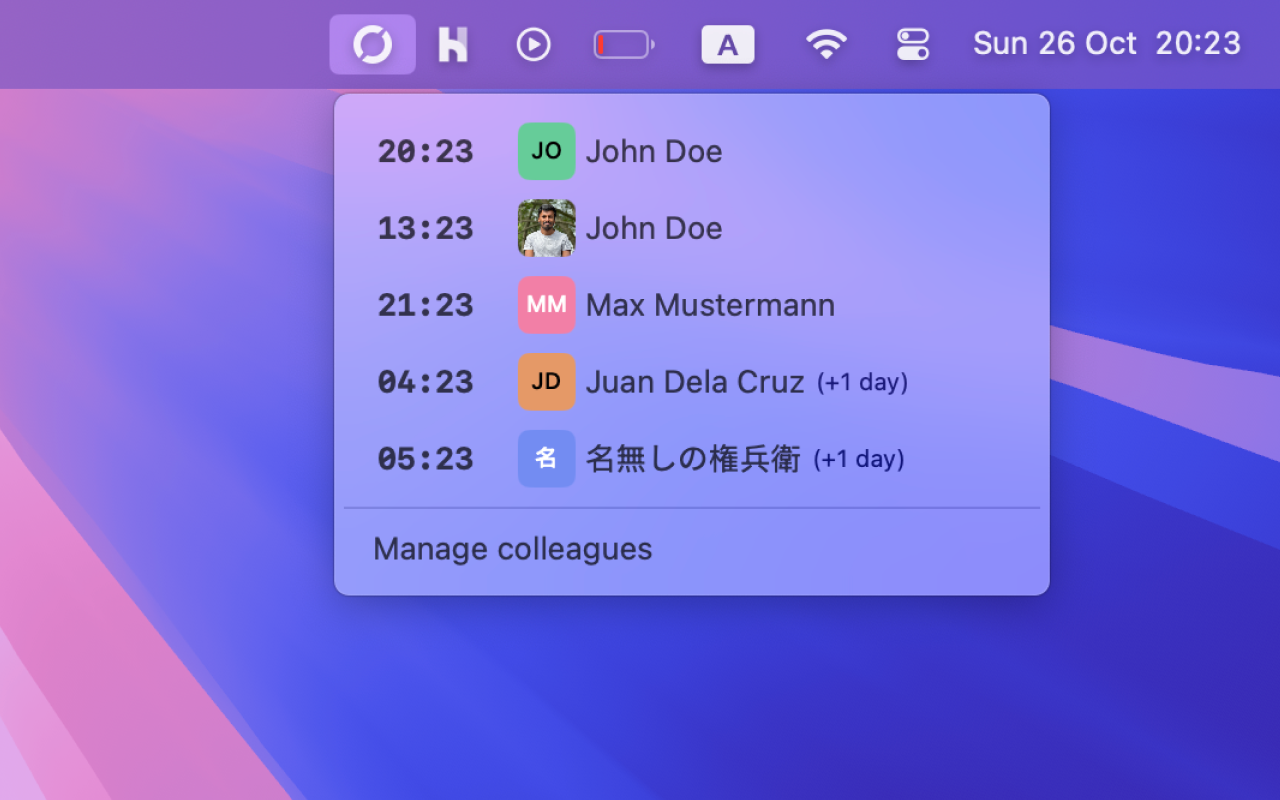Viewport: 1280px width, 800px height.
Task: Click John Doe's green JO avatar
Action: point(546,151)
